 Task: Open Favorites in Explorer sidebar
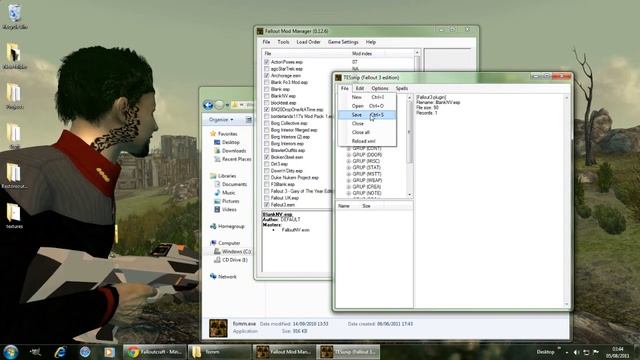[224, 134]
